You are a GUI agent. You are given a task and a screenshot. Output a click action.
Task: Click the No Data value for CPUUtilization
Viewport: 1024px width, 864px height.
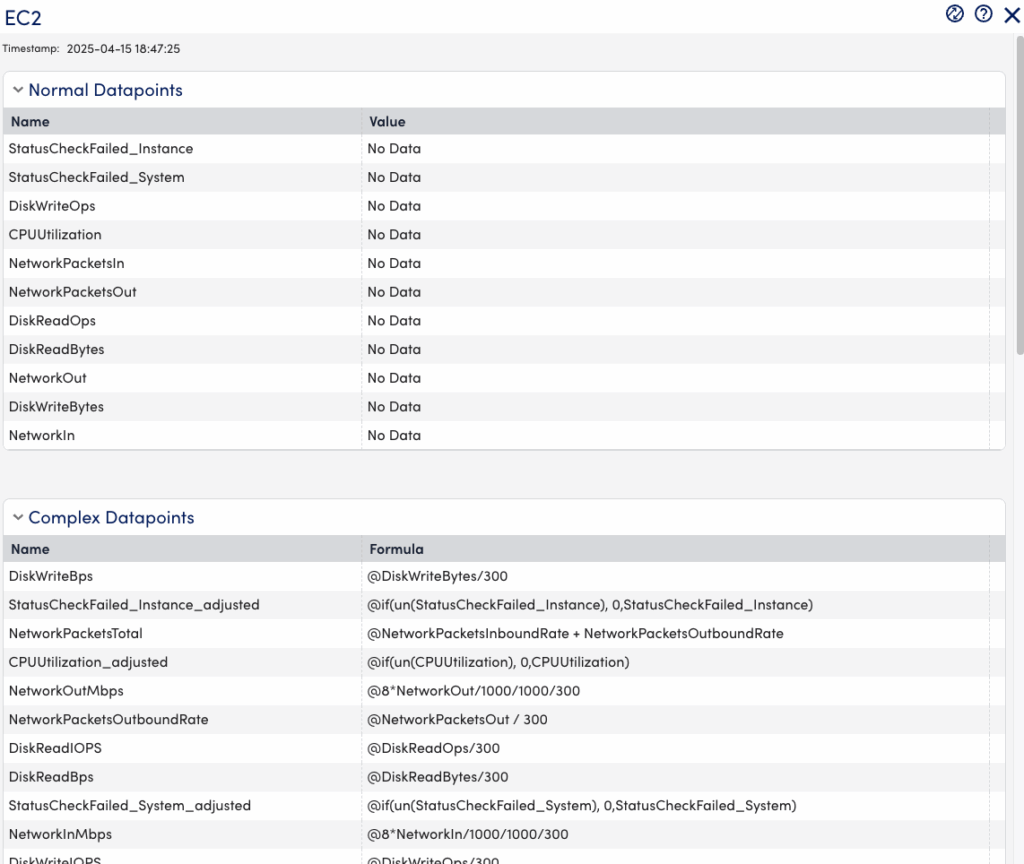click(394, 235)
